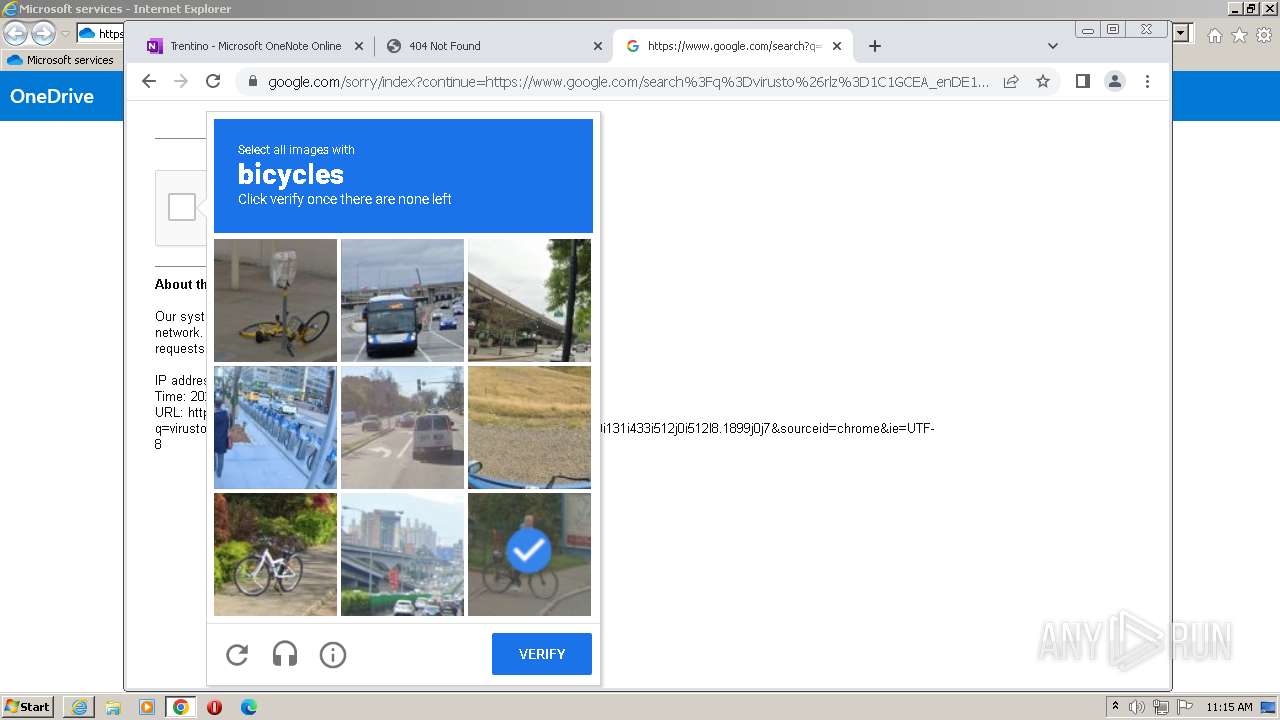
Task: Open the Windows Start menu
Action: tap(27, 707)
